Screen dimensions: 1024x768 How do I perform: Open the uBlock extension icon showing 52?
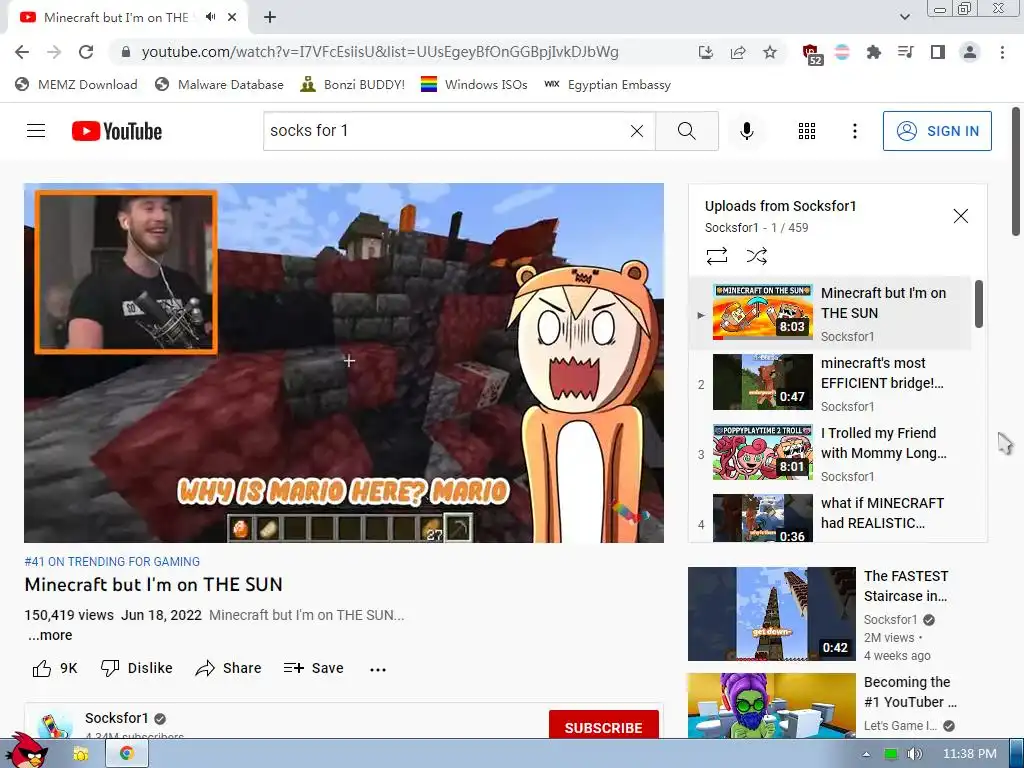811,53
